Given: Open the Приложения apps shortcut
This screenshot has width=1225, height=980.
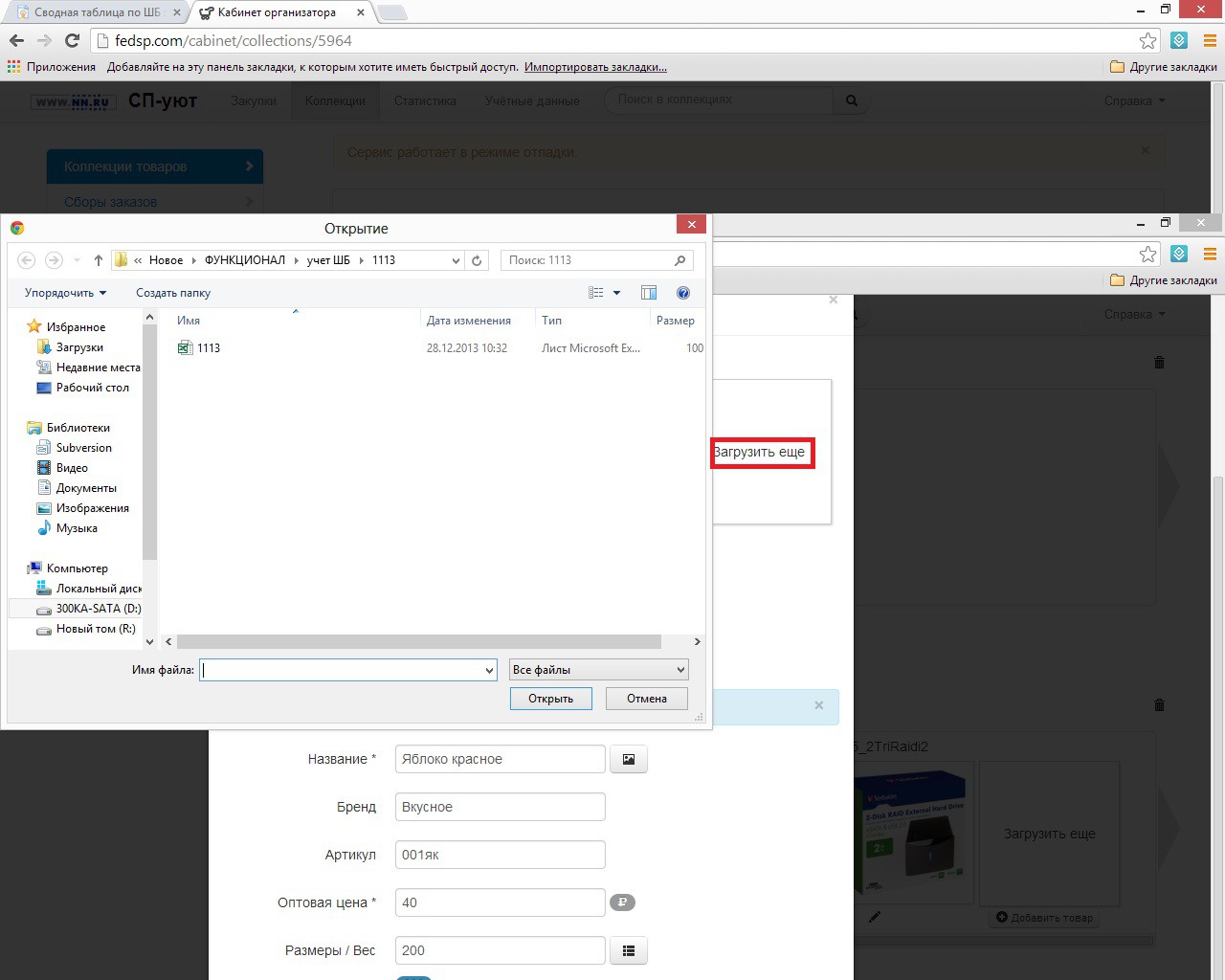Looking at the screenshot, I should click(52, 67).
